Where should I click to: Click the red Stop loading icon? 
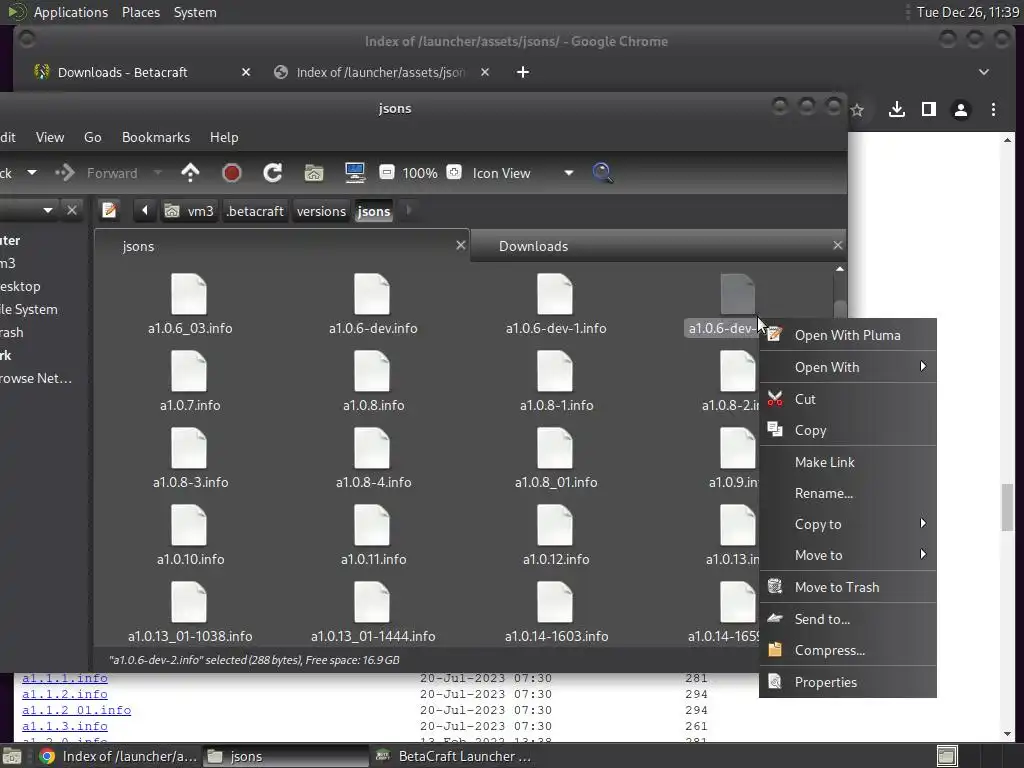click(x=232, y=173)
